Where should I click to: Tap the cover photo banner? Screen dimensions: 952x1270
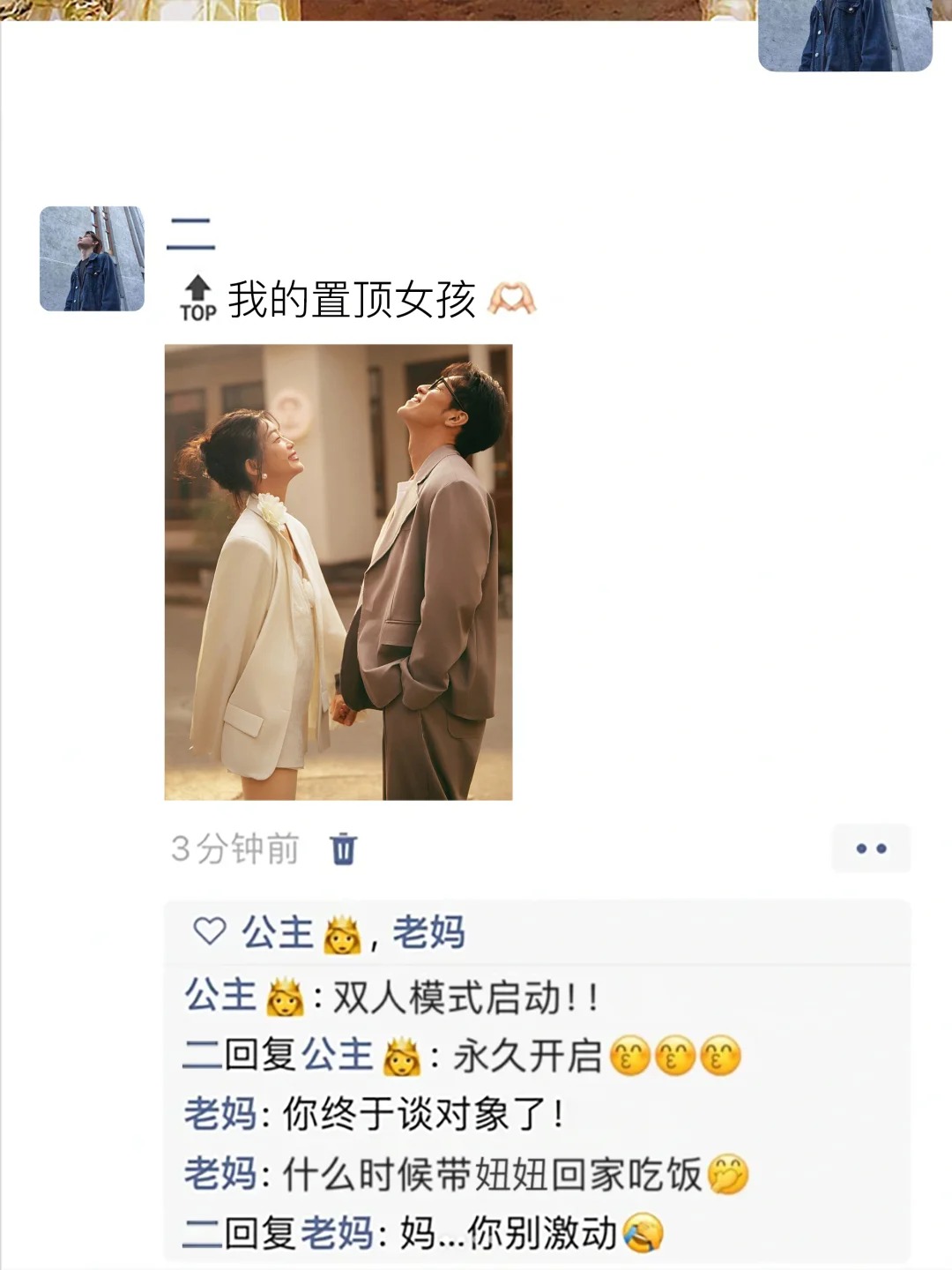pos(379,10)
